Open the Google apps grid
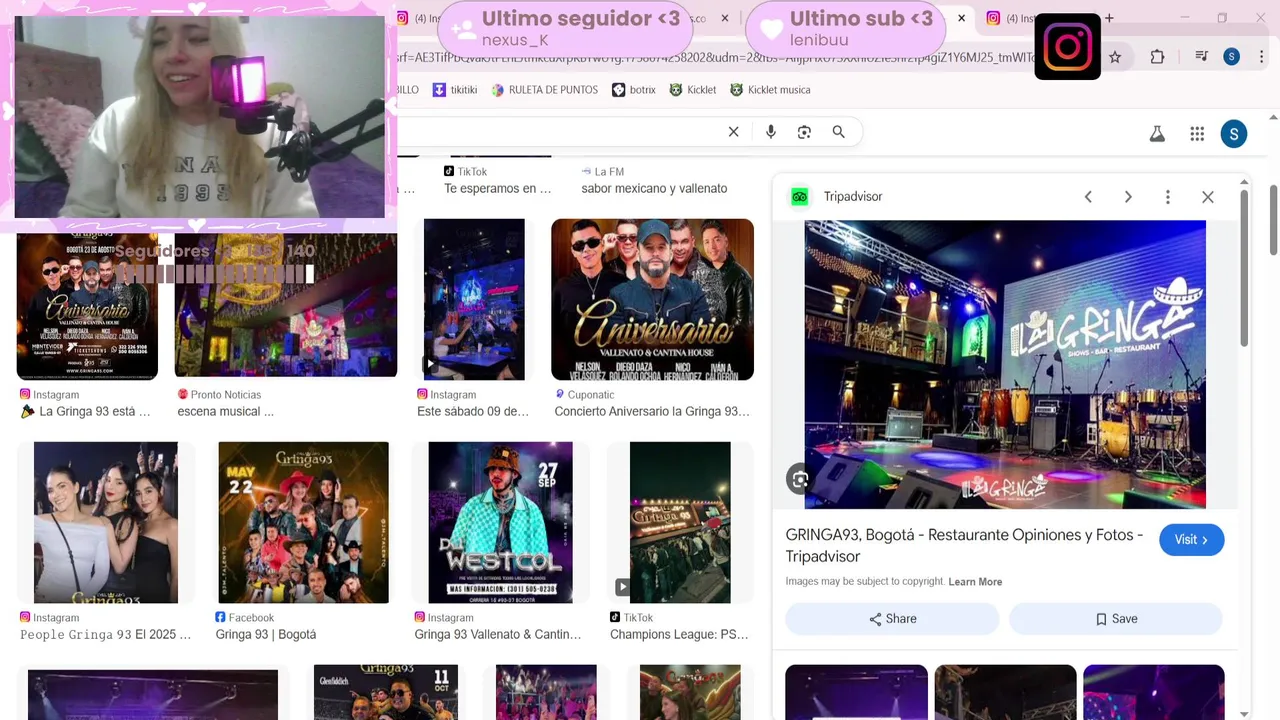The height and width of the screenshot is (720, 1280). (x=1197, y=134)
